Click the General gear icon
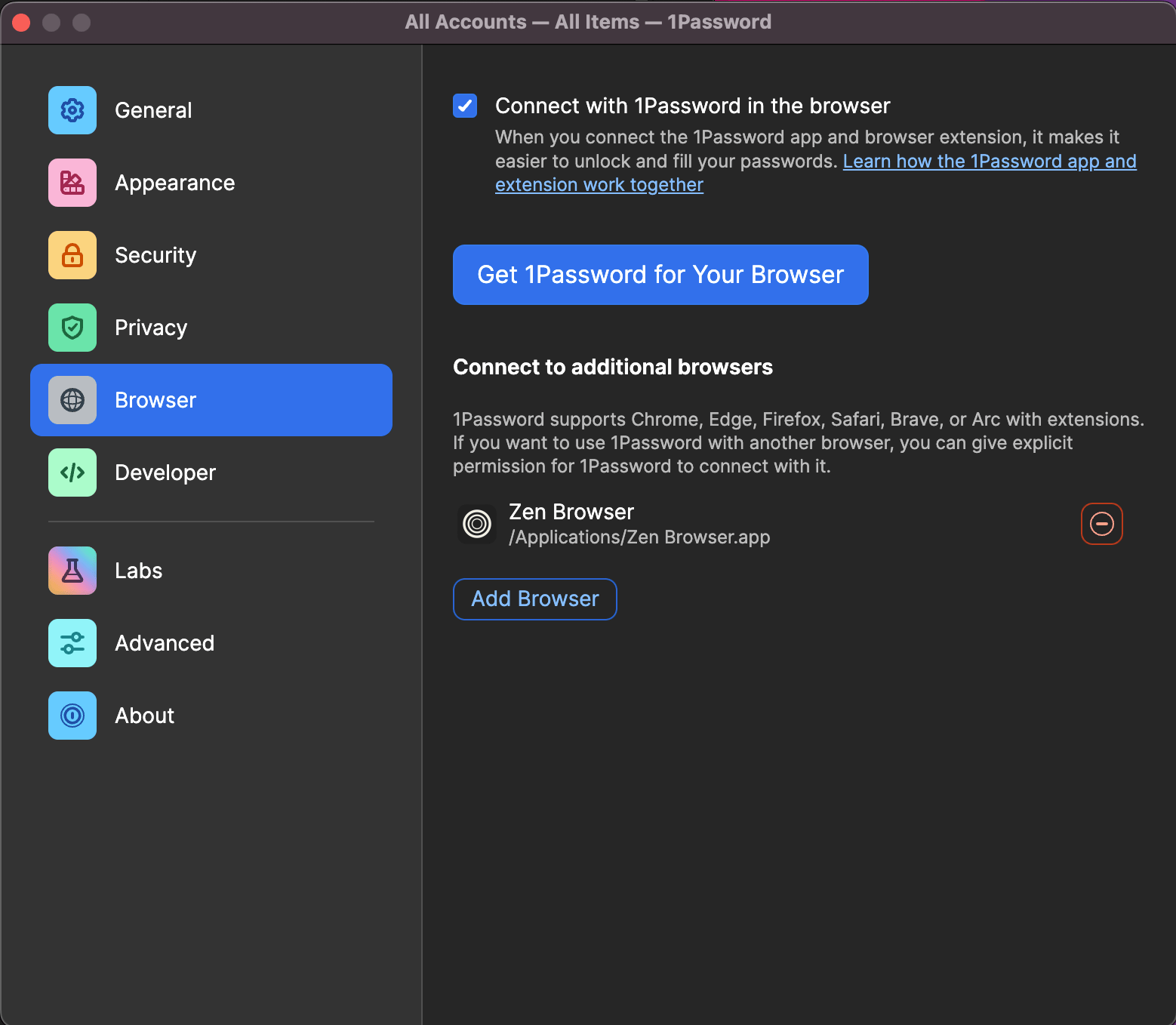Viewport: 1176px width, 1025px height. [72, 110]
